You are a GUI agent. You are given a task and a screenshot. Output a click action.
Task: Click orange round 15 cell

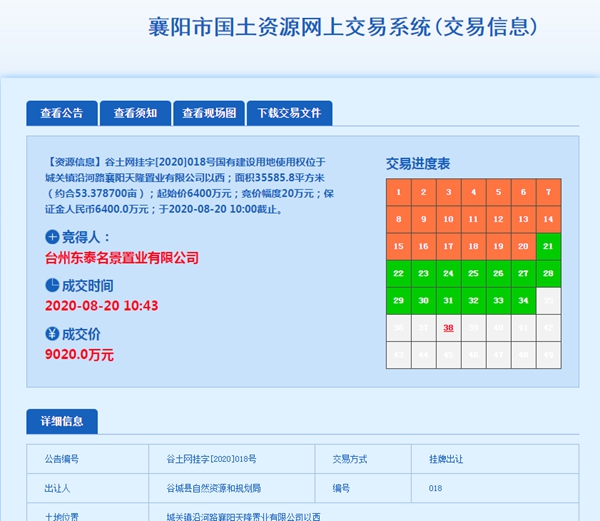tap(399, 246)
